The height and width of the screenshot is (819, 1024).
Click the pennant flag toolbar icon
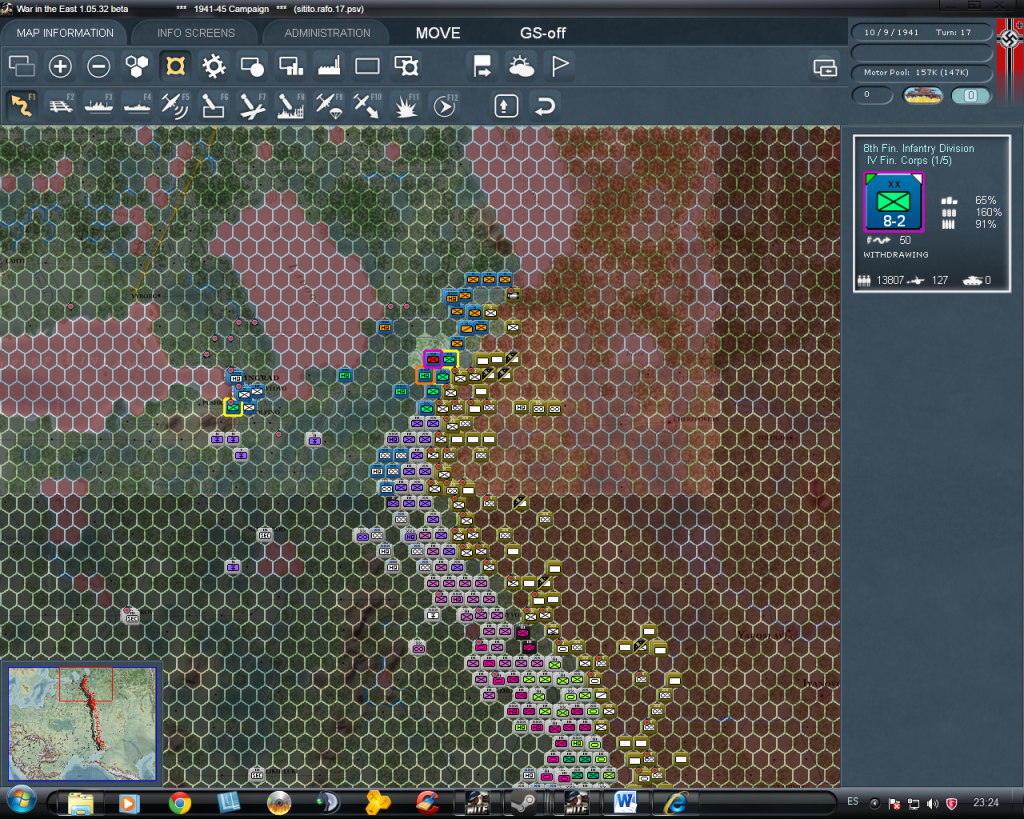tap(560, 66)
